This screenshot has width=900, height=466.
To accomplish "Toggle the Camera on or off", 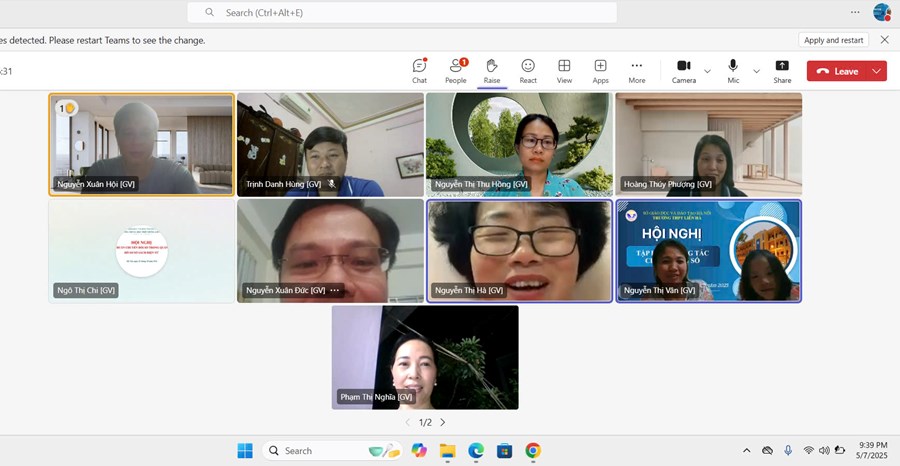I will (x=684, y=70).
